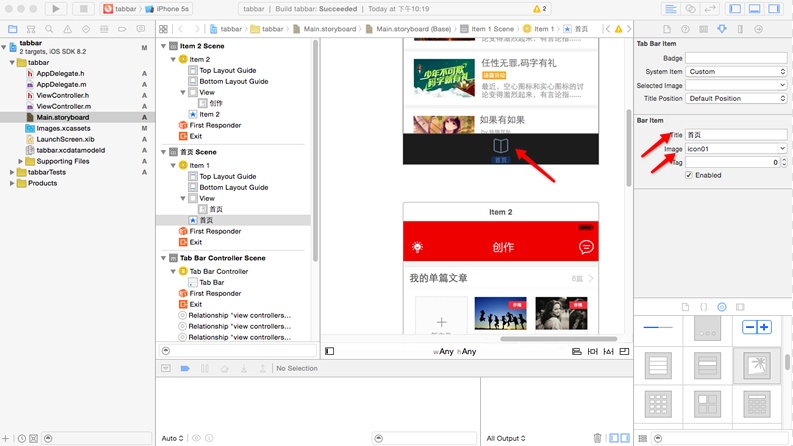Image resolution: width=793 pixels, height=446 pixels.
Task: Click trash icon to clear console
Action: pyautogui.click(x=597, y=438)
